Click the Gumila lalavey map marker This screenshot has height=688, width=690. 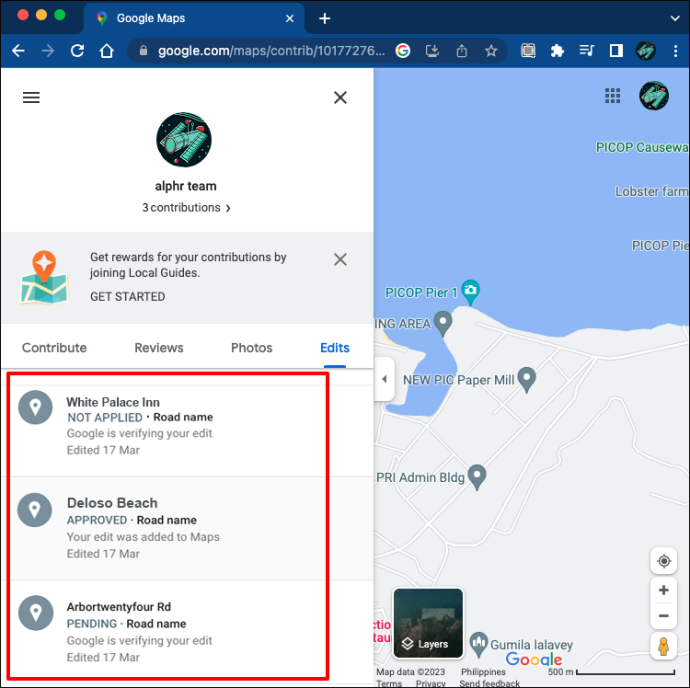coord(479,644)
